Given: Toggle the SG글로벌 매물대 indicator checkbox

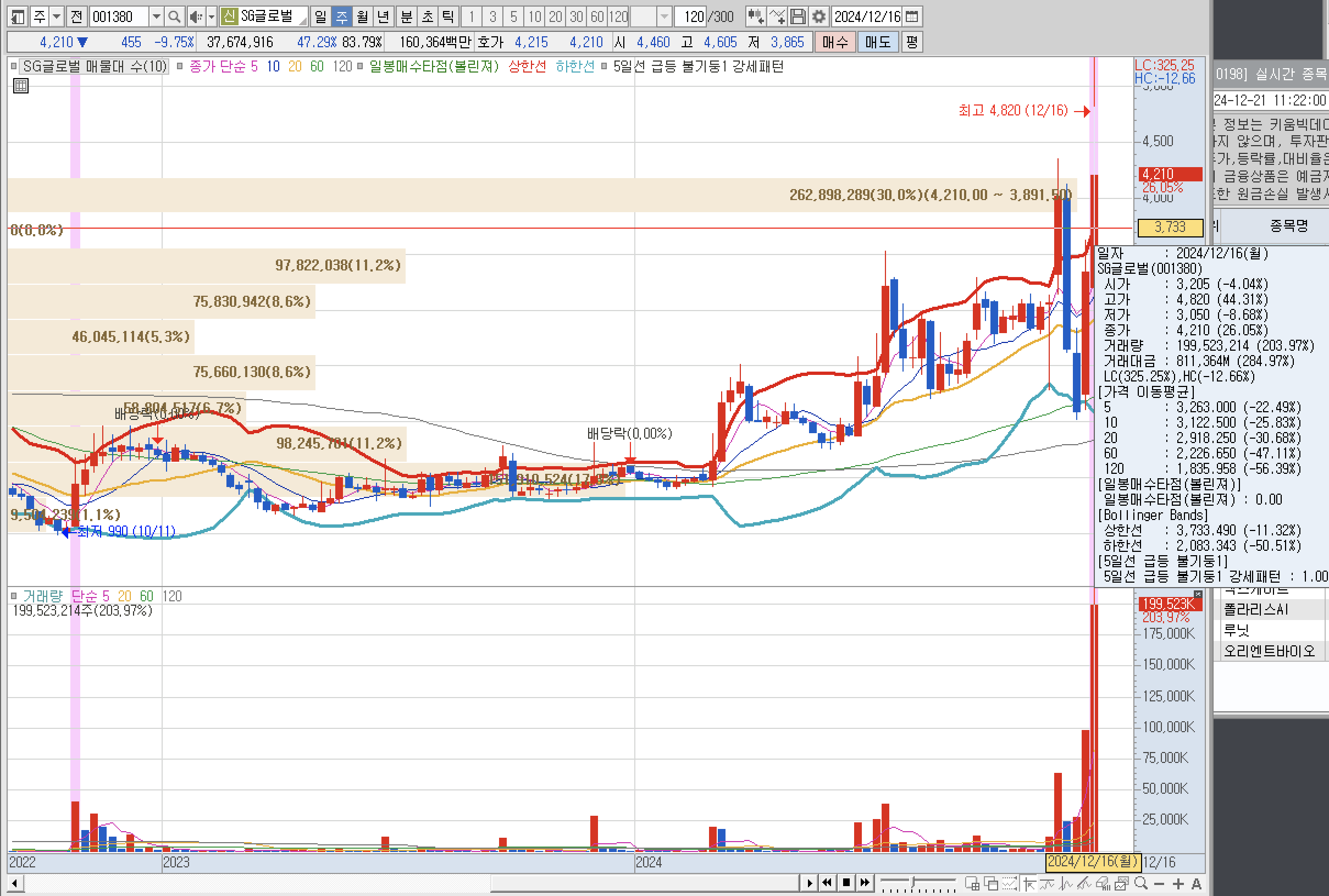Looking at the screenshot, I should pos(14,67).
